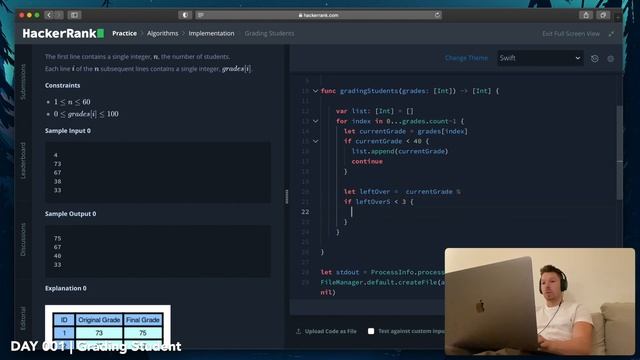Open the privacy shield icon beside the address bar
The height and width of the screenshot is (360, 640).
(x=185, y=15)
